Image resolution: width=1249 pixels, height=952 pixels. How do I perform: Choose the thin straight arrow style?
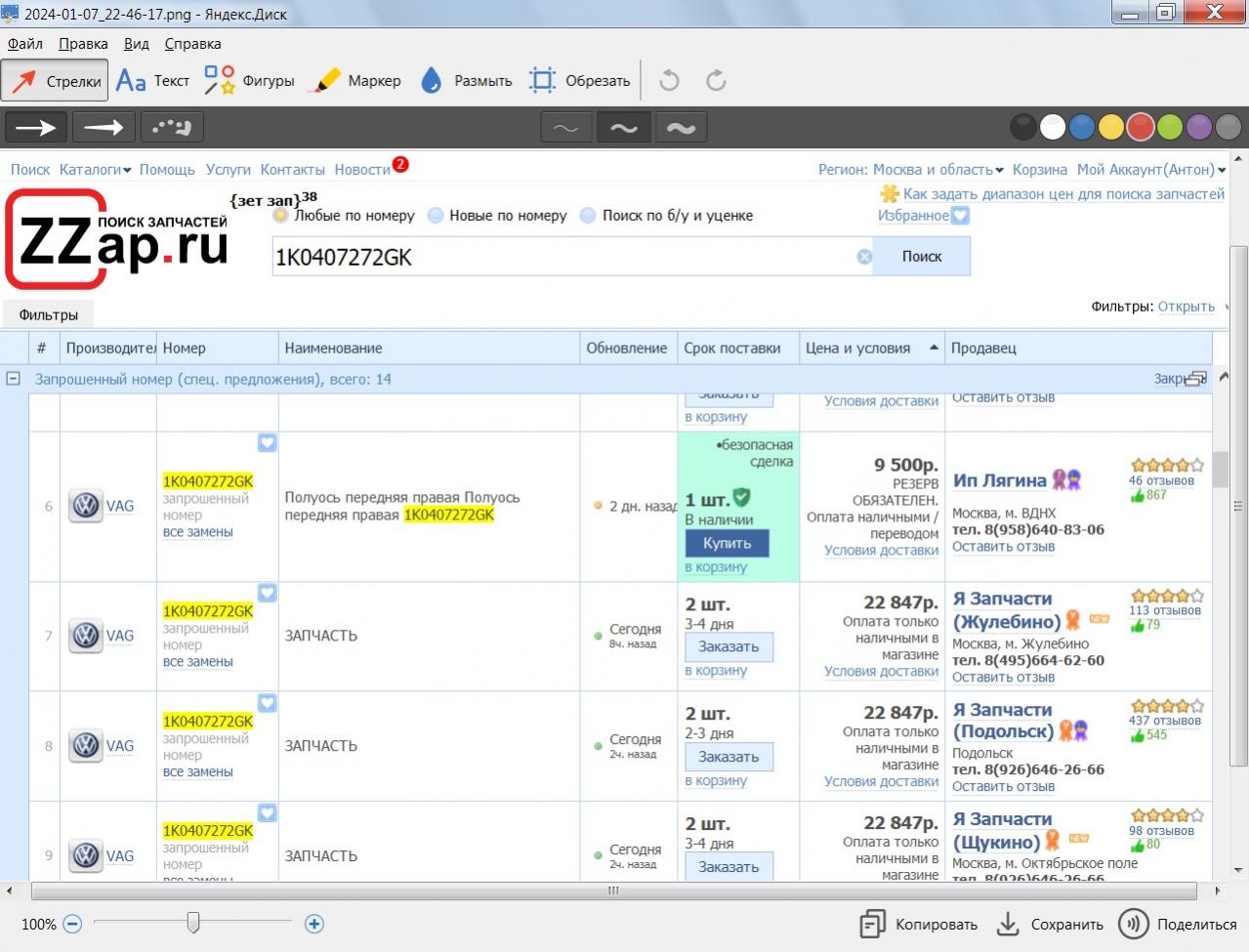point(37,127)
